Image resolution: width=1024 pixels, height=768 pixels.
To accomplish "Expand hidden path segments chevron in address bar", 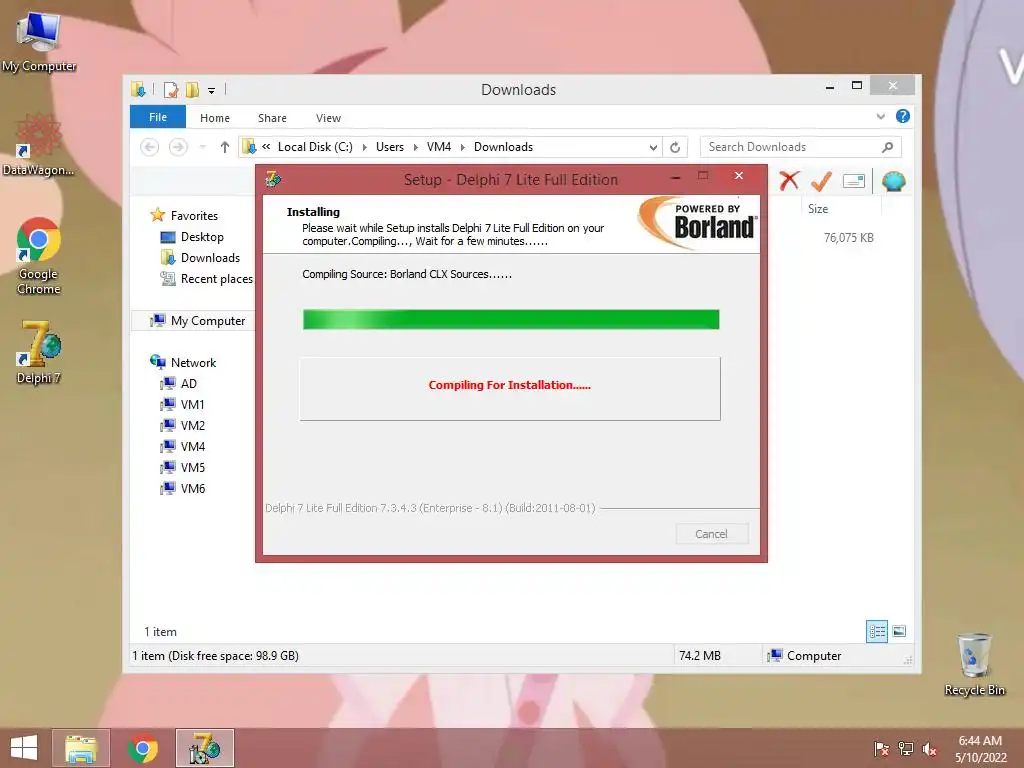I will pyautogui.click(x=266, y=147).
